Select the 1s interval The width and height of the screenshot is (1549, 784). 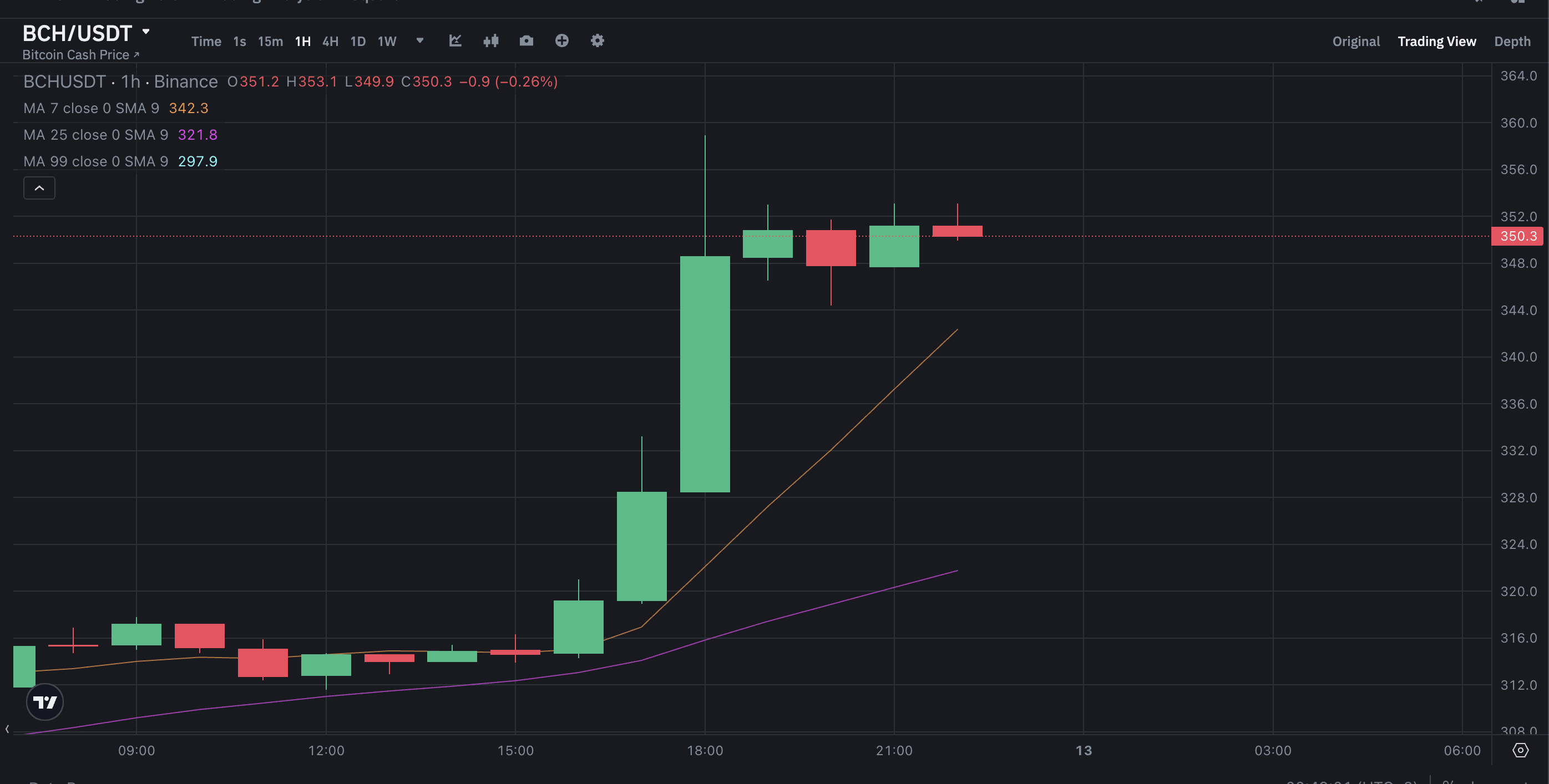(x=239, y=42)
